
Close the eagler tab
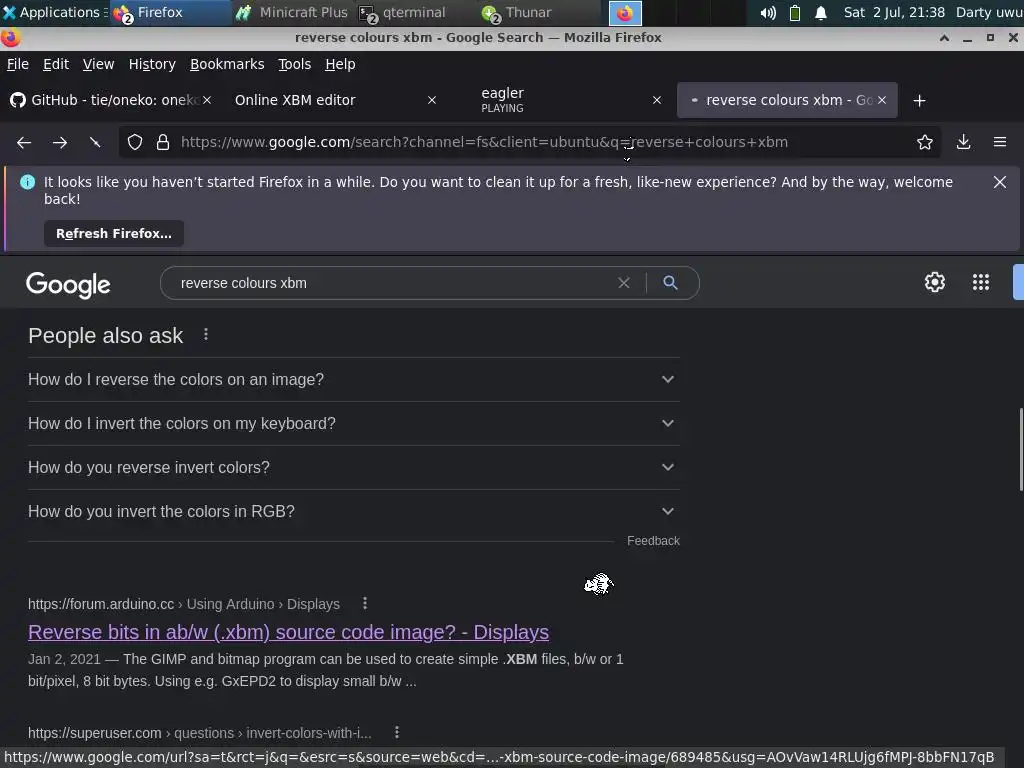pos(657,100)
